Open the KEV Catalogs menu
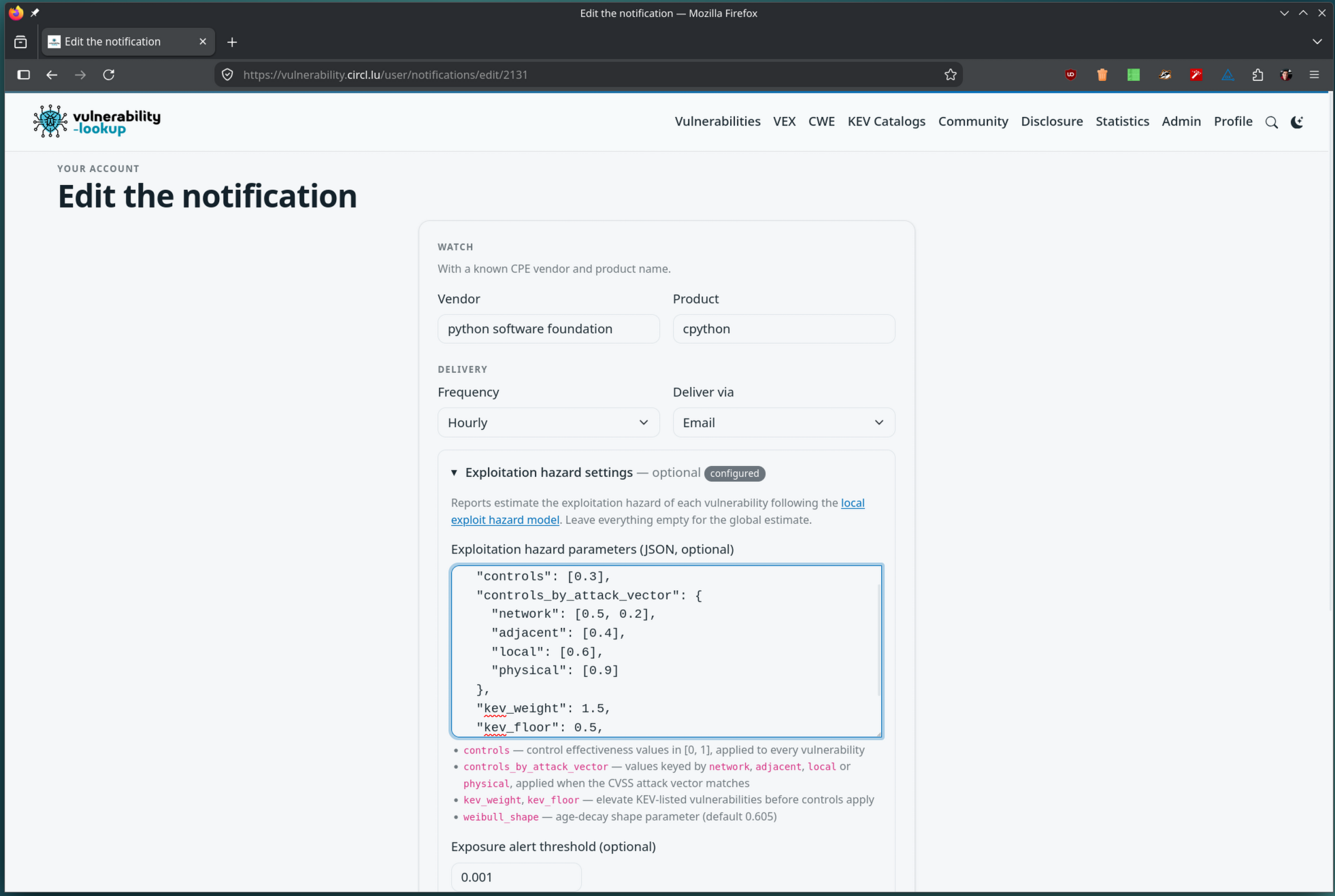The width and height of the screenshot is (1335, 896). click(886, 121)
